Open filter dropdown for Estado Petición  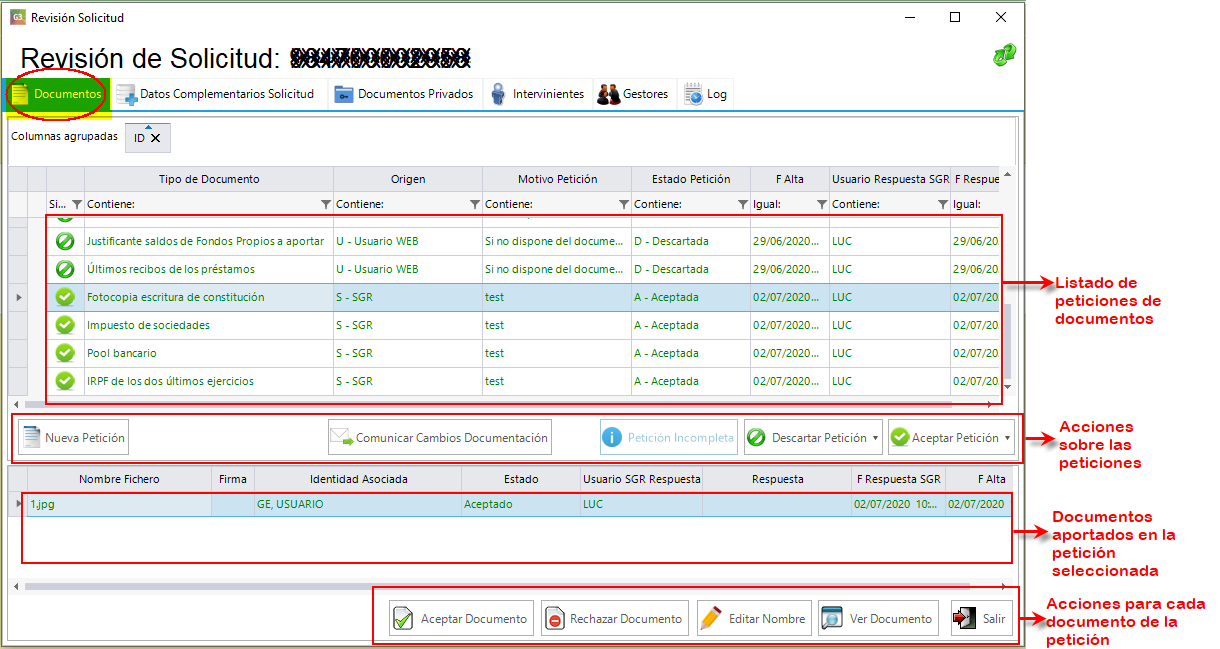(742, 204)
